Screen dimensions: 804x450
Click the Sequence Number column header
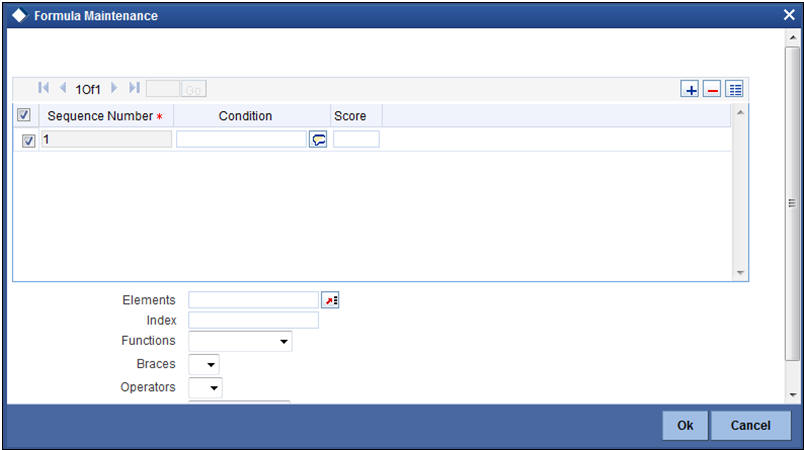click(x=106, y=116)
